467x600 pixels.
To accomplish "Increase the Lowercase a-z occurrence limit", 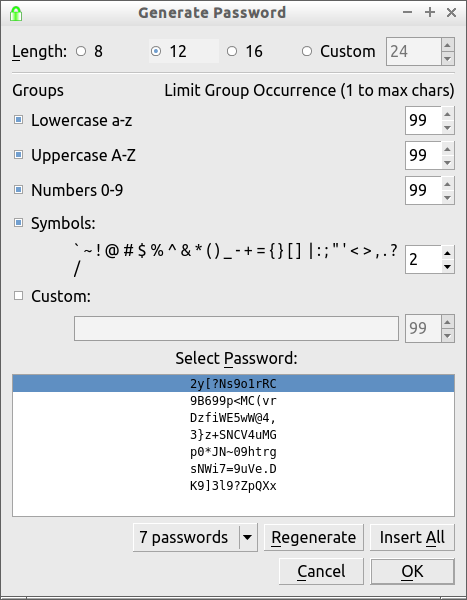I will tap(447, 114).
